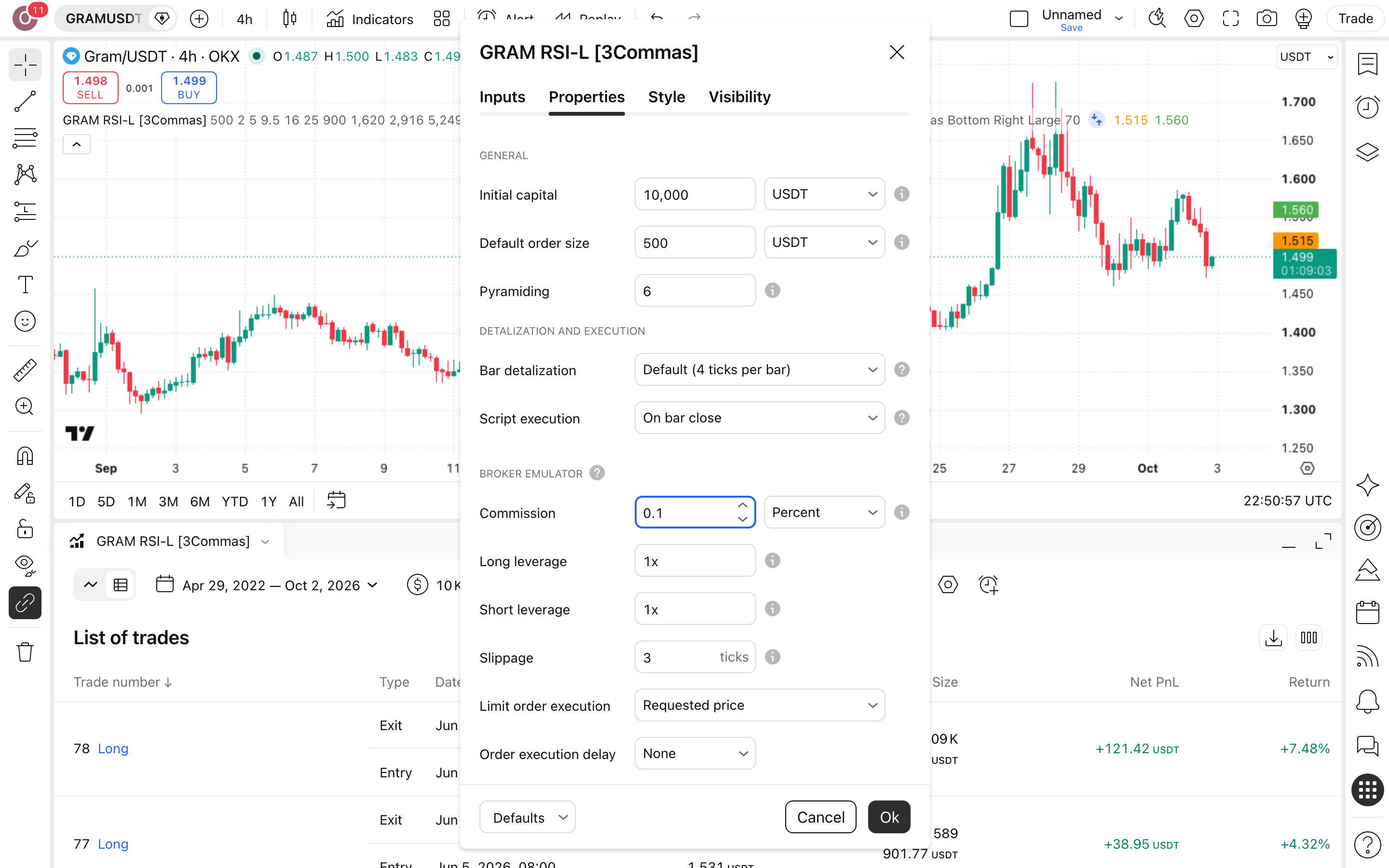Click the Long leverage info icon

773,560
